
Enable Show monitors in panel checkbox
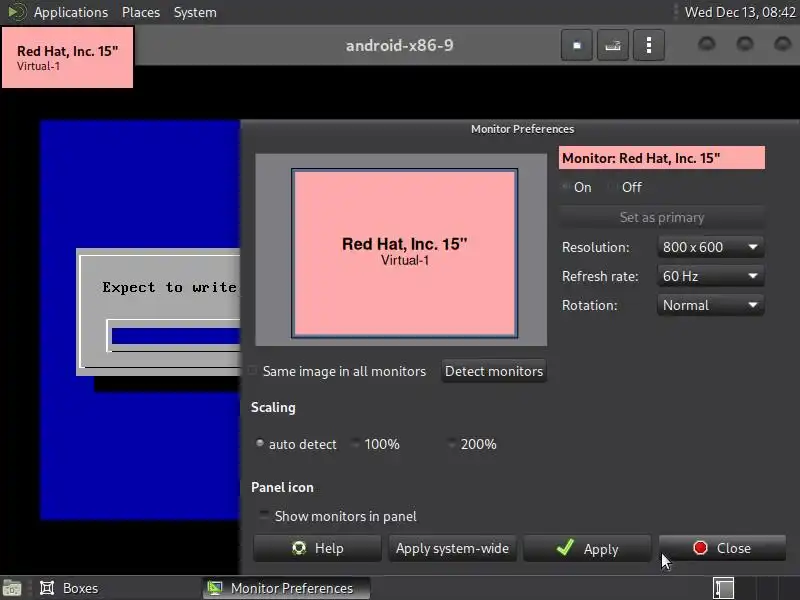[338, 516]
